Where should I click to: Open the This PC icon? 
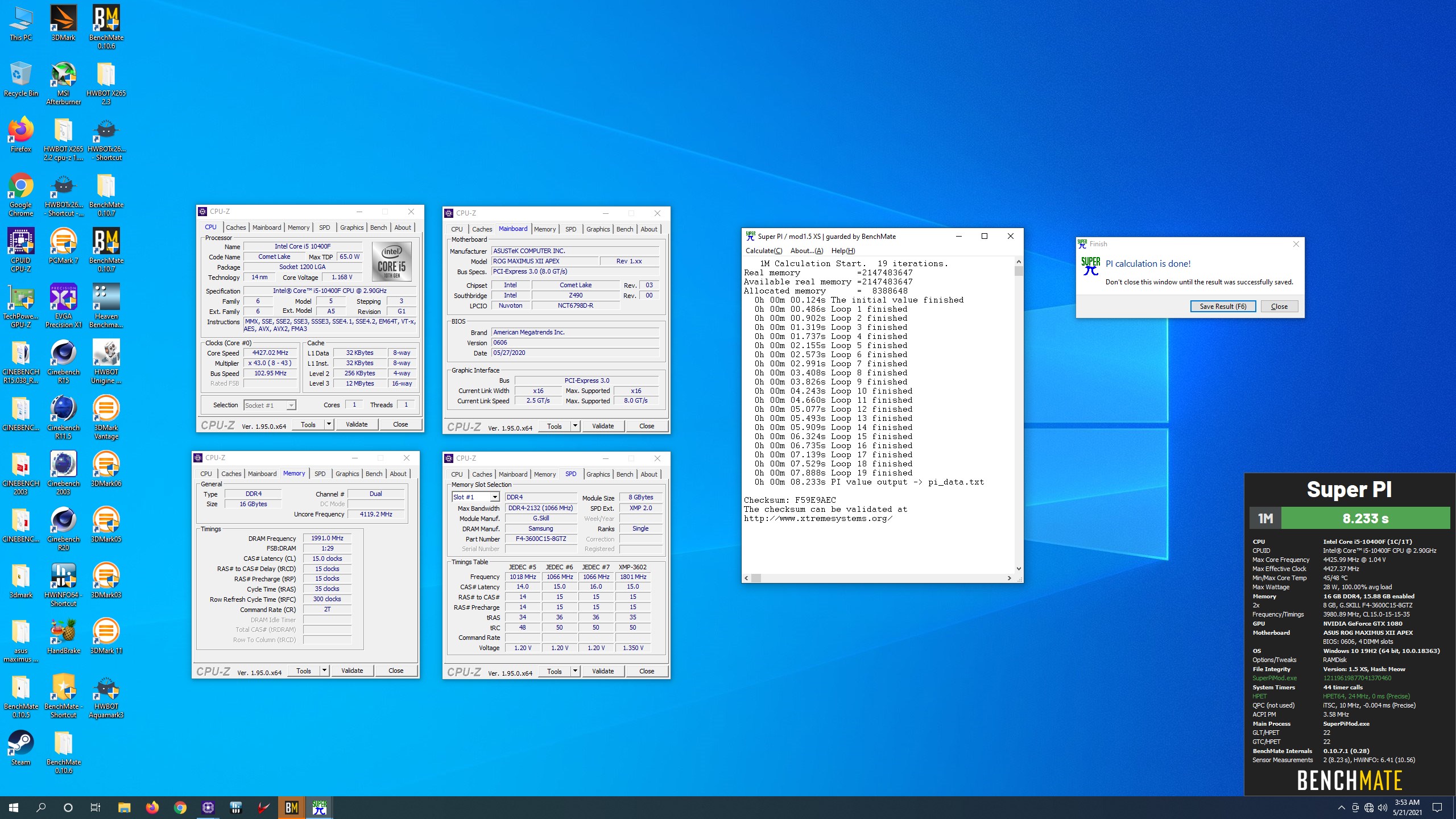point(20,24)
